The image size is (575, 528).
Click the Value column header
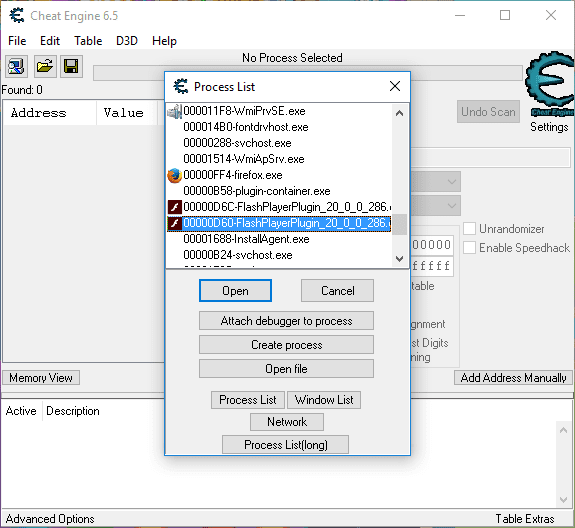[127, 113]
